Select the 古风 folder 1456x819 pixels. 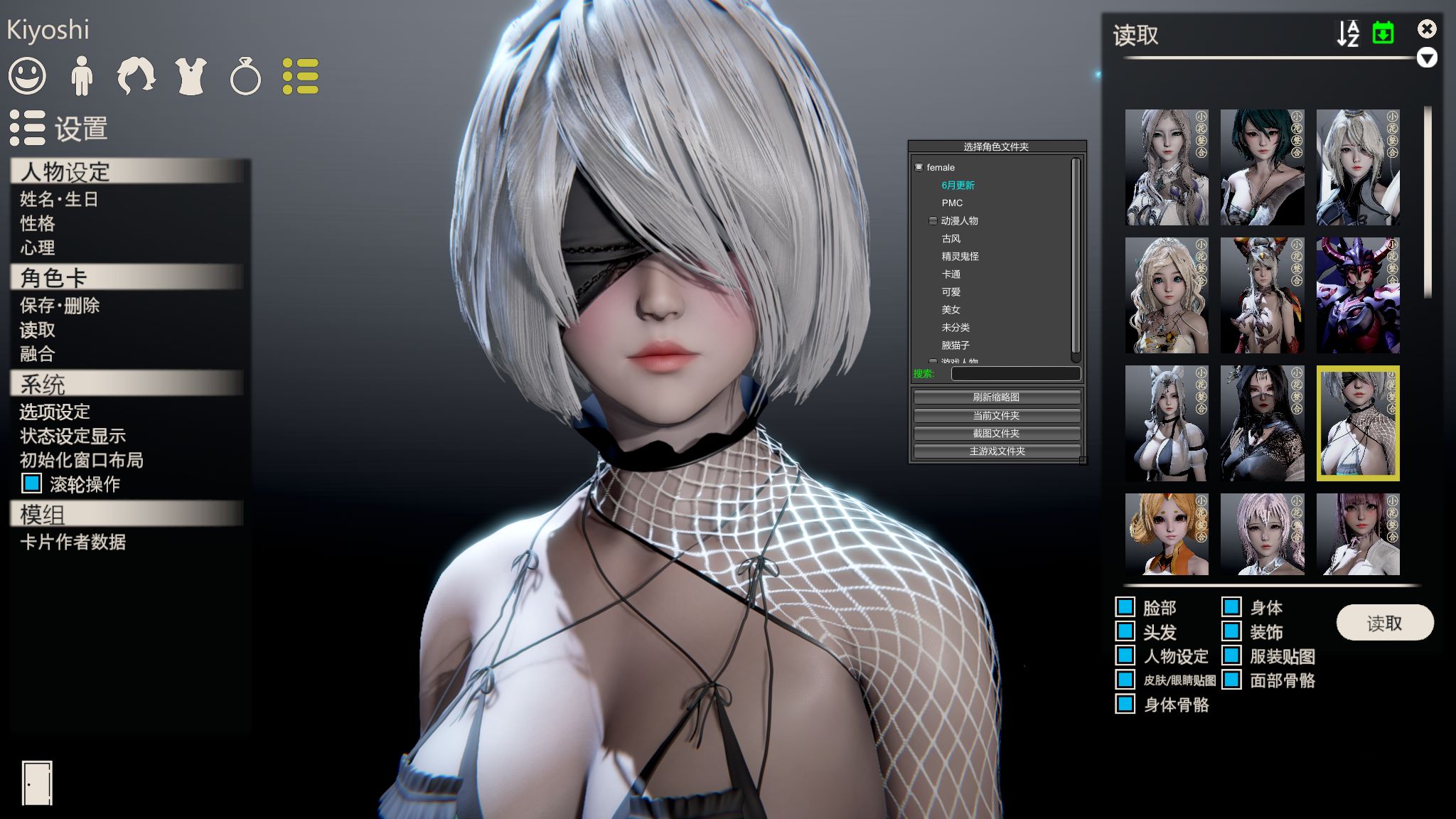point(951,239)
